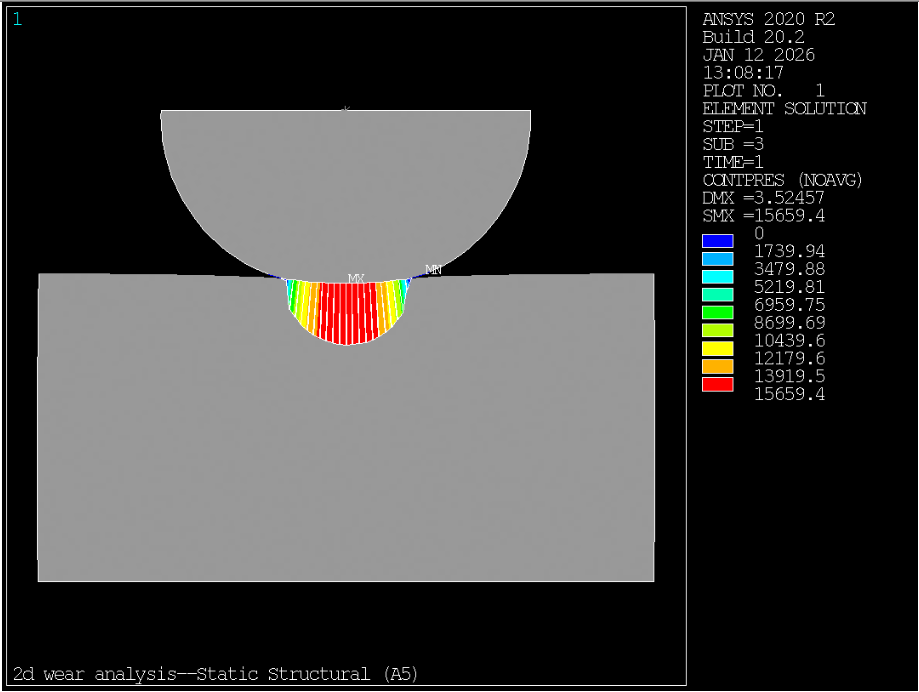The image size is (919, 692).
Task: Click the dark blue legend swatch for 0
Action: (717, 241)
